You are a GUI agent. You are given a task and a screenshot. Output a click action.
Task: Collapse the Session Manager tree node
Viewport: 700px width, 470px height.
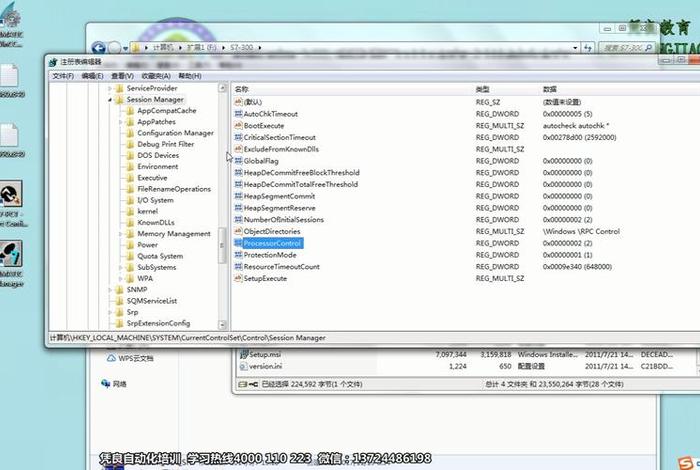pos(110,100)
